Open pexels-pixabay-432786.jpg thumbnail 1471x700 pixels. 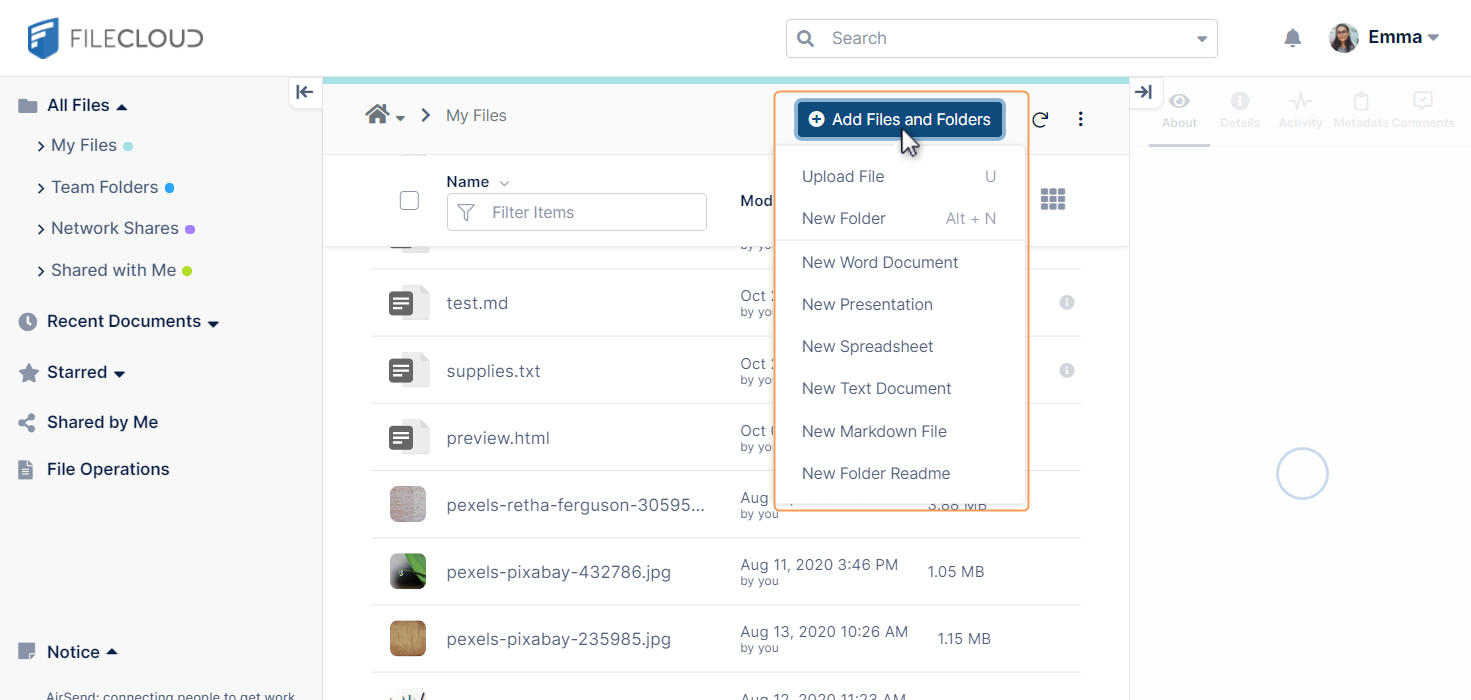(x=408, y=571)
